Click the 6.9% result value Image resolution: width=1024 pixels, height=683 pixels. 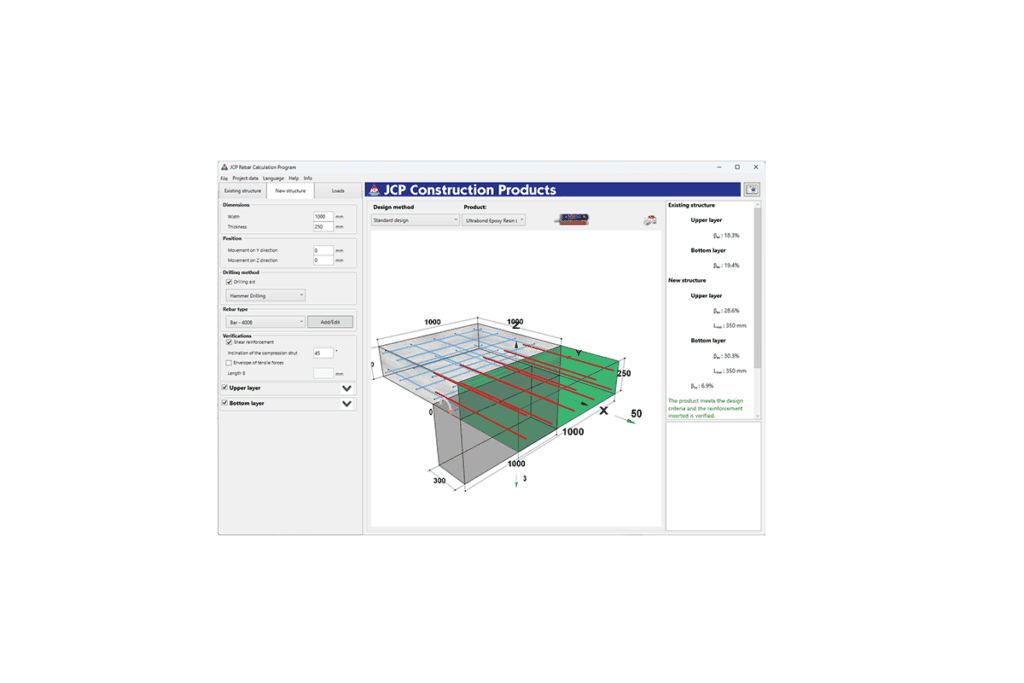click(702, 386)
